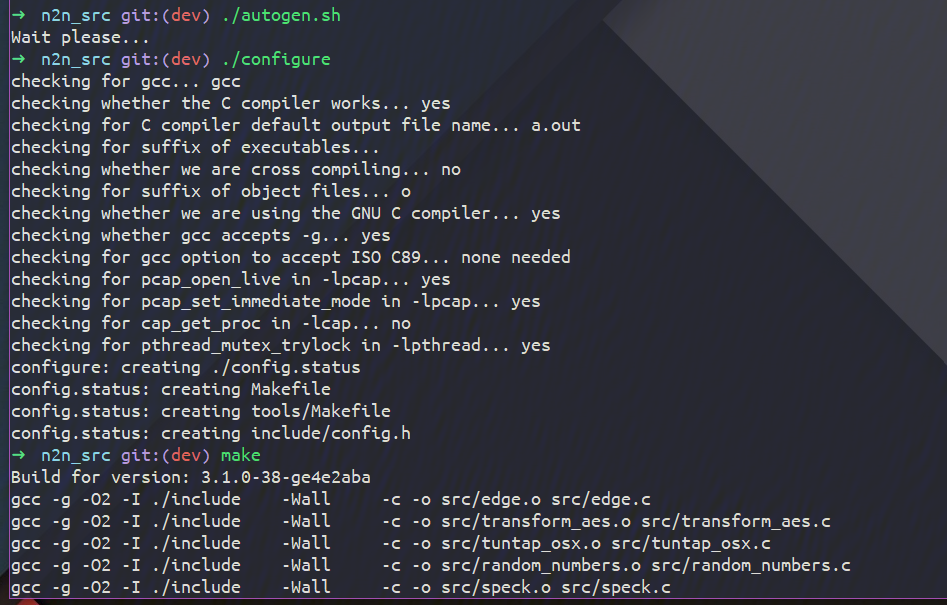Click the make command at the prompt
This screenshot has width=947, height=605.
coord(240,455)
